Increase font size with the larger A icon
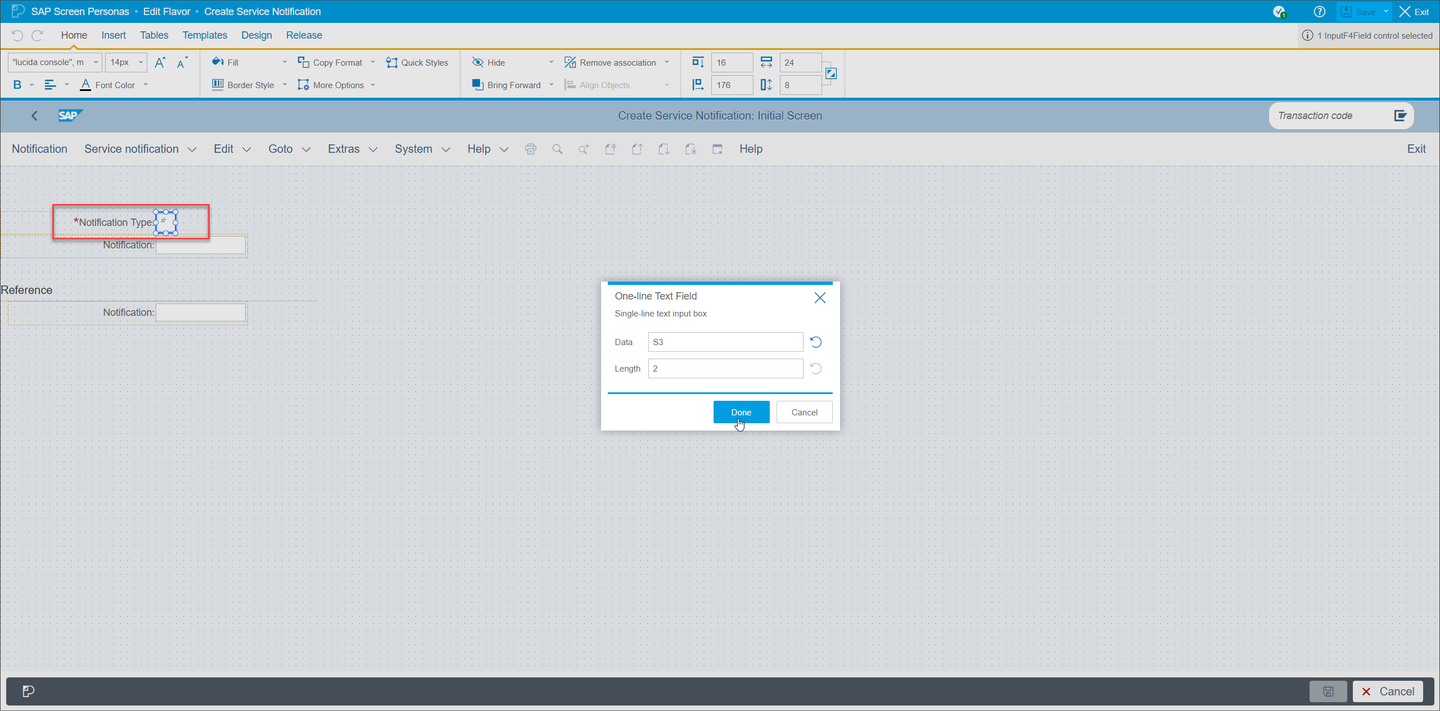1440x711 pixels. [x=160, y=62]
